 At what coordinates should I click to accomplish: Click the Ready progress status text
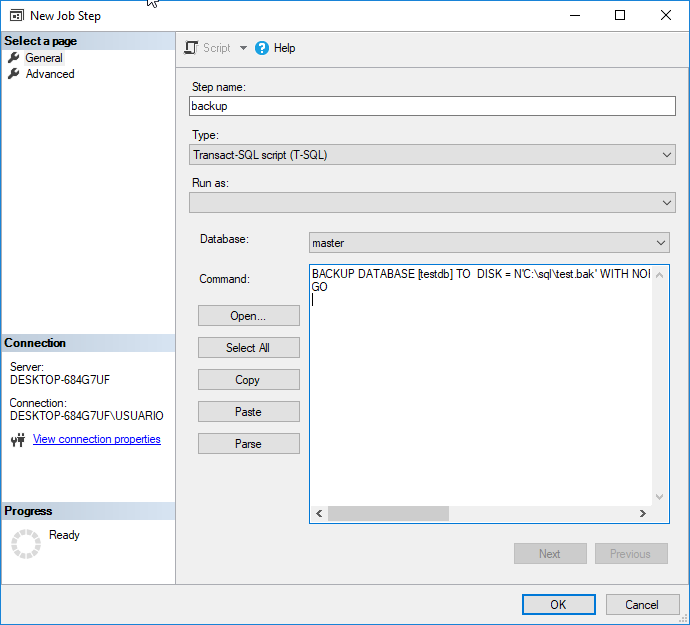(x=64, y=535)
